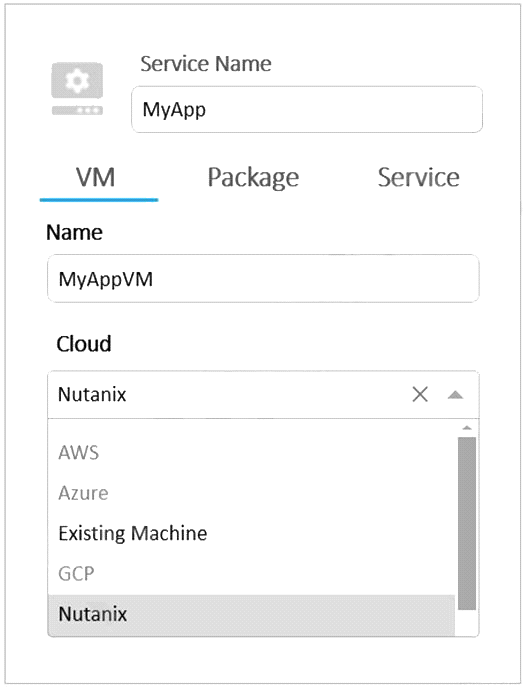Click the scrollbar's small up arrow in cloud list

tap(467, 428)
